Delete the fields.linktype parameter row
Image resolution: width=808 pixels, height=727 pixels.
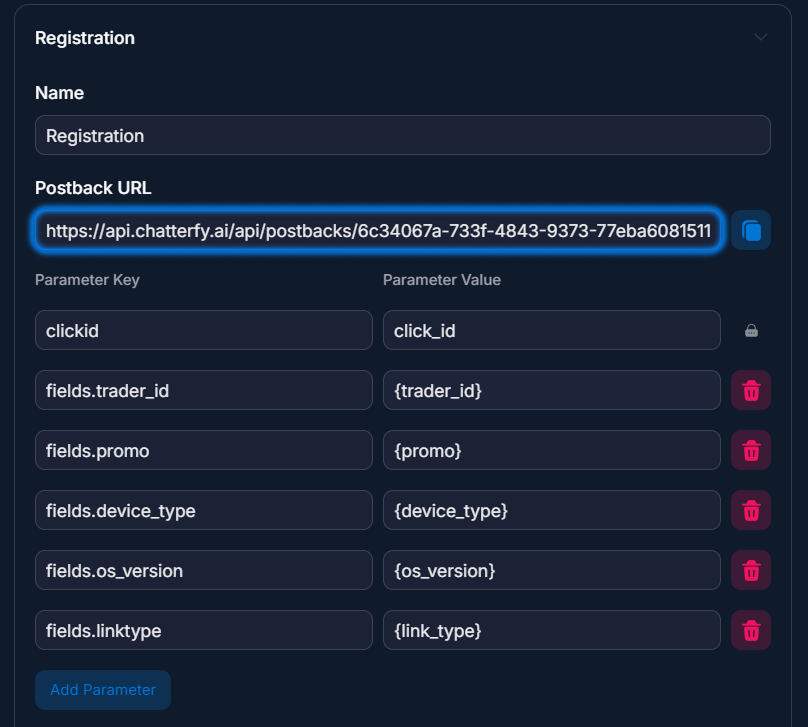pyautogui.click(x=751, y=631)
